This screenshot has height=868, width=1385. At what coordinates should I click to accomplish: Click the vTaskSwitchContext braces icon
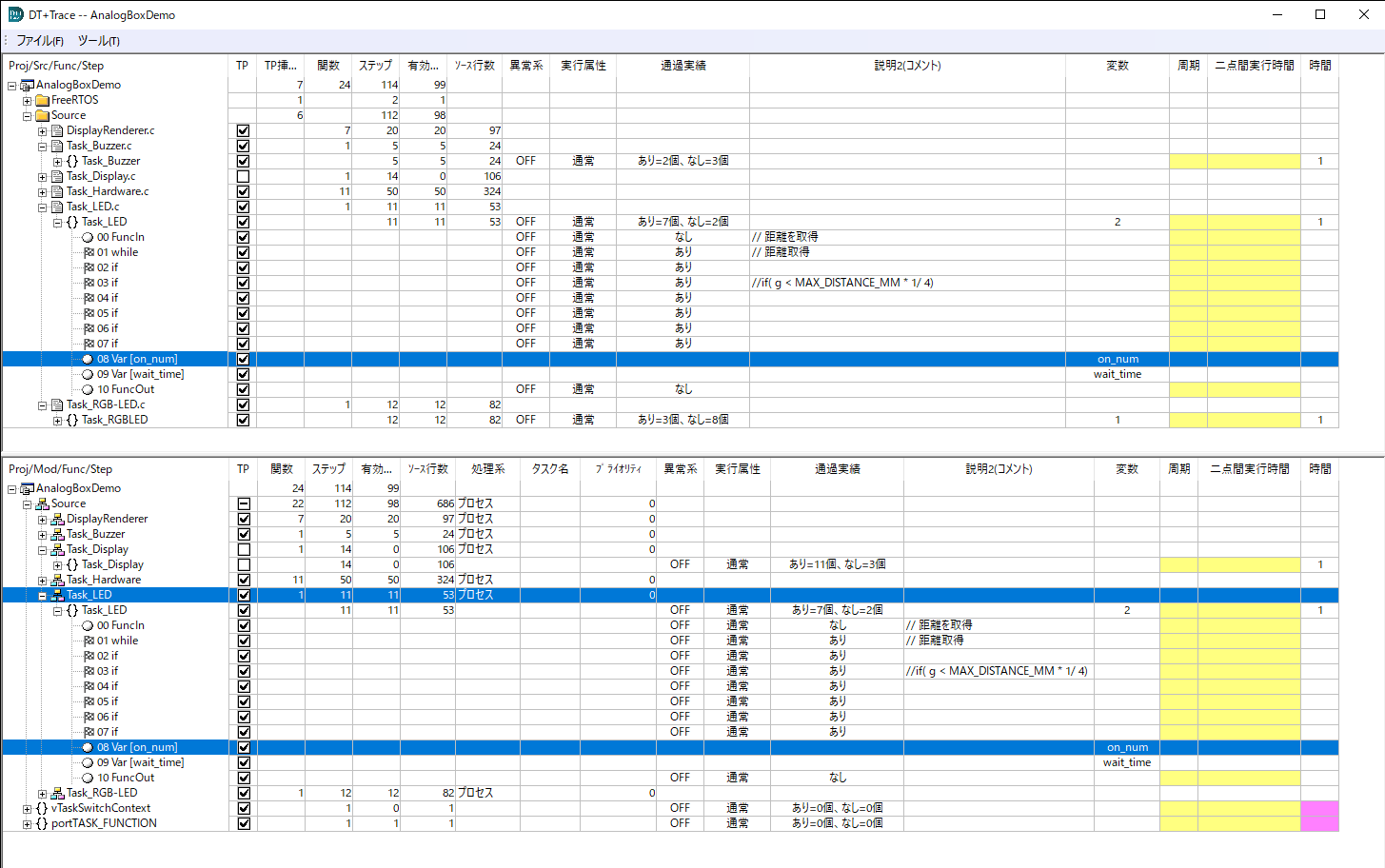tap(42, 808)
